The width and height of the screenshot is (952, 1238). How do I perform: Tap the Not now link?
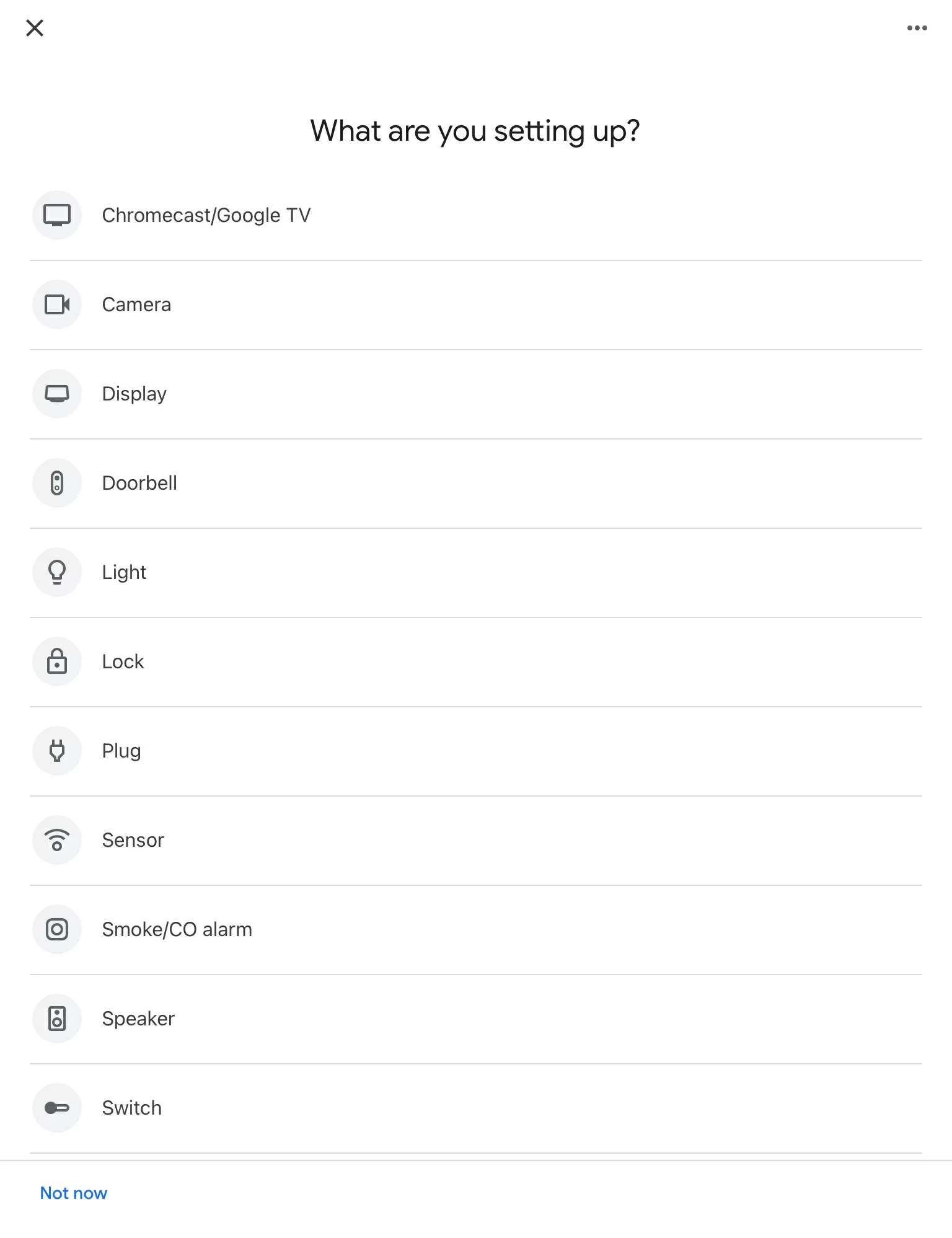pyautogui.click(x=73, y=1193)
